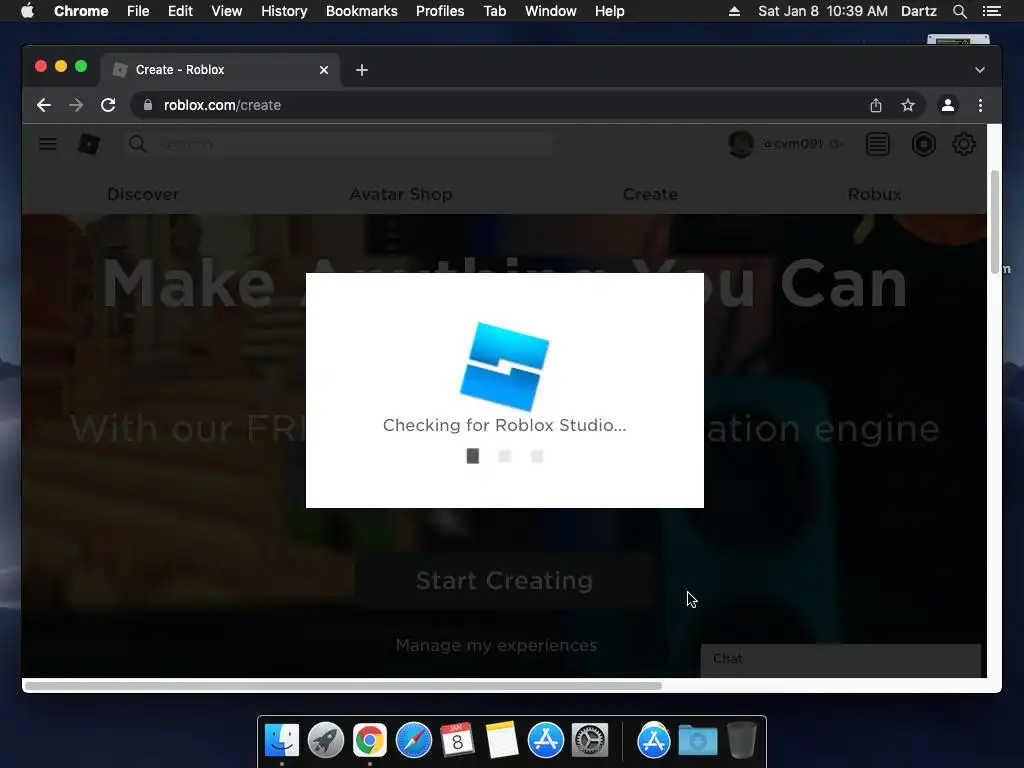Open Notes from the Dock

click(x=502, y=741)
